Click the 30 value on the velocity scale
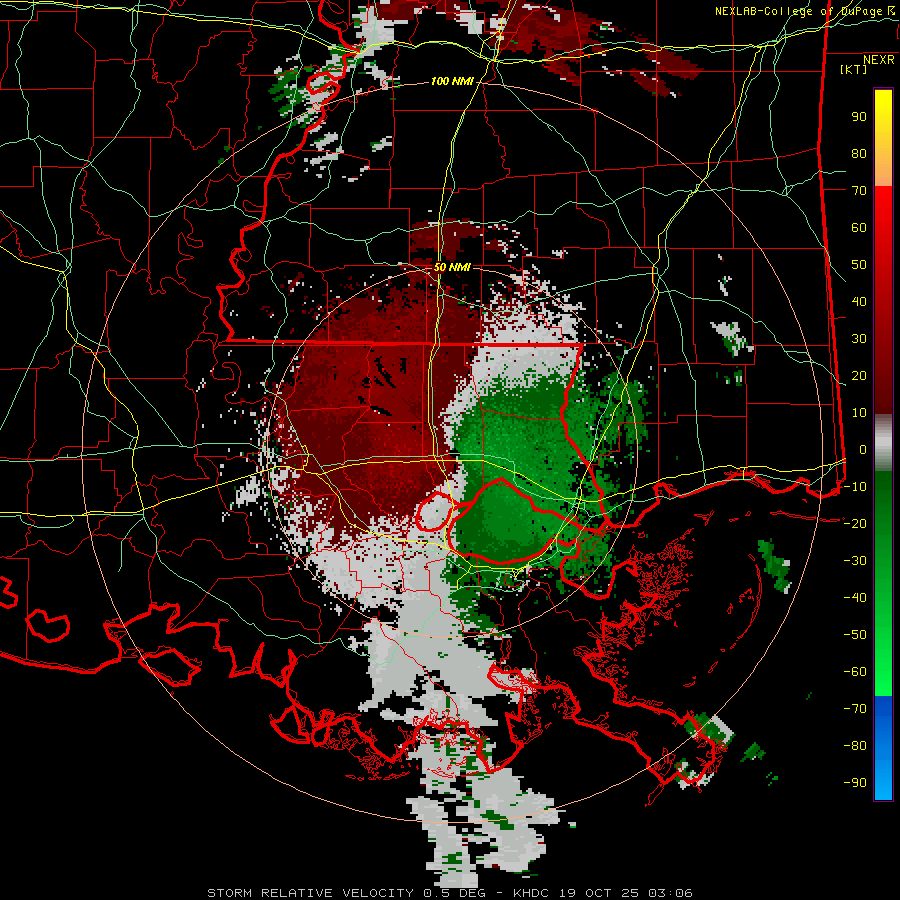 point(859,339)
